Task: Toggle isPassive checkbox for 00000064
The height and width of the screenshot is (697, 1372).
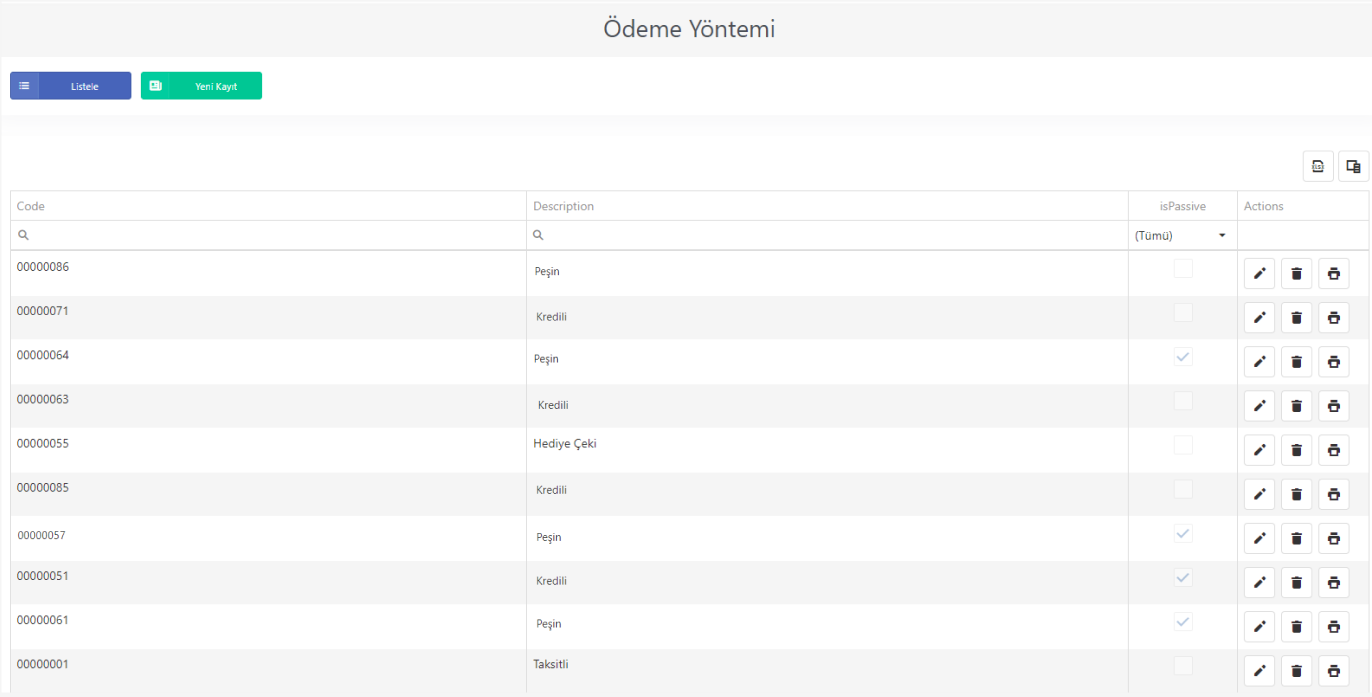Action: click(x=1183, y=356)
